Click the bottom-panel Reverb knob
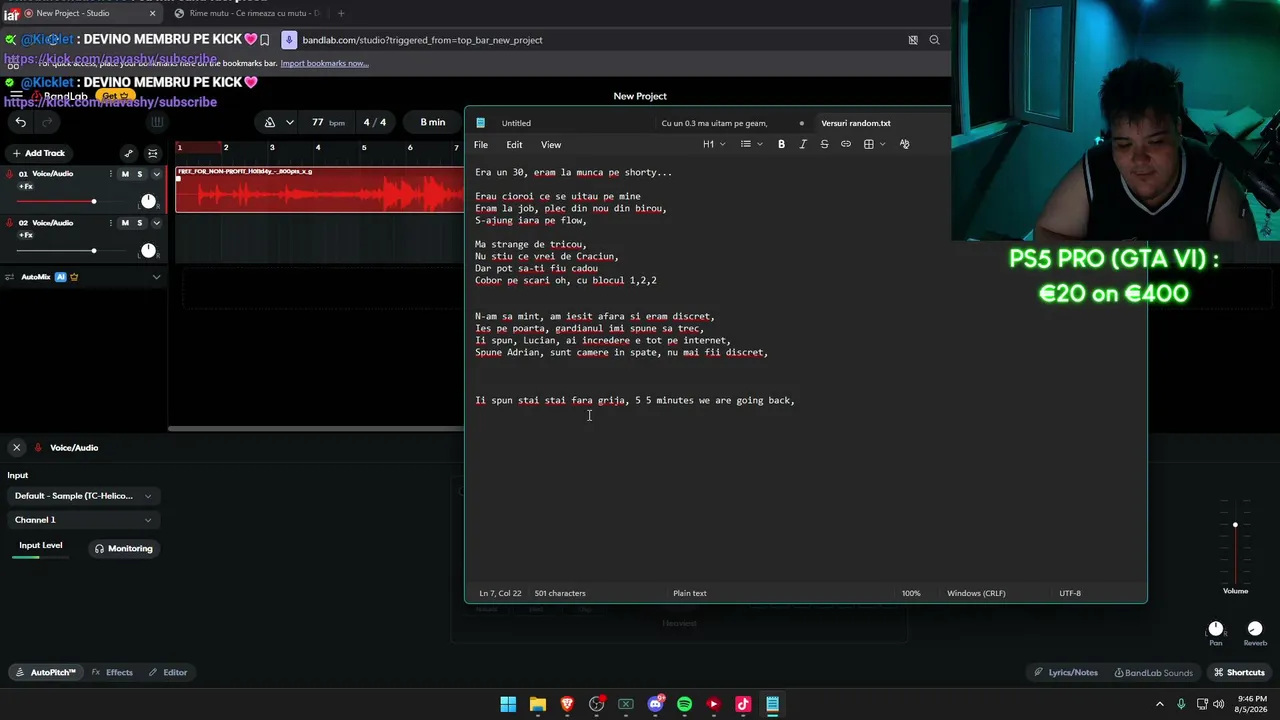1280x720 pixels. coord(1255,628)
